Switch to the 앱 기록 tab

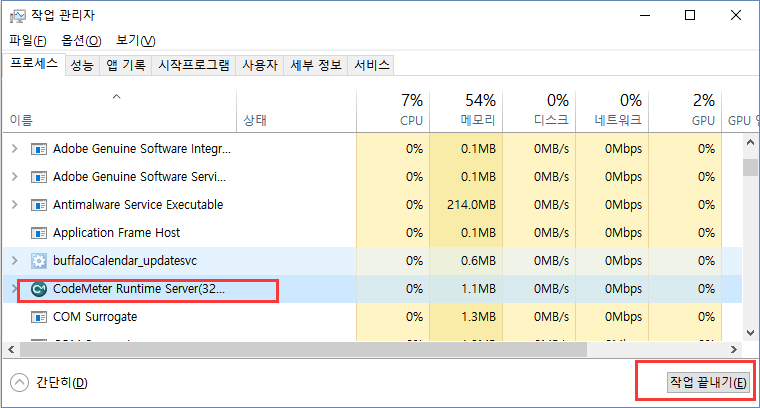(x=126, y=65)
